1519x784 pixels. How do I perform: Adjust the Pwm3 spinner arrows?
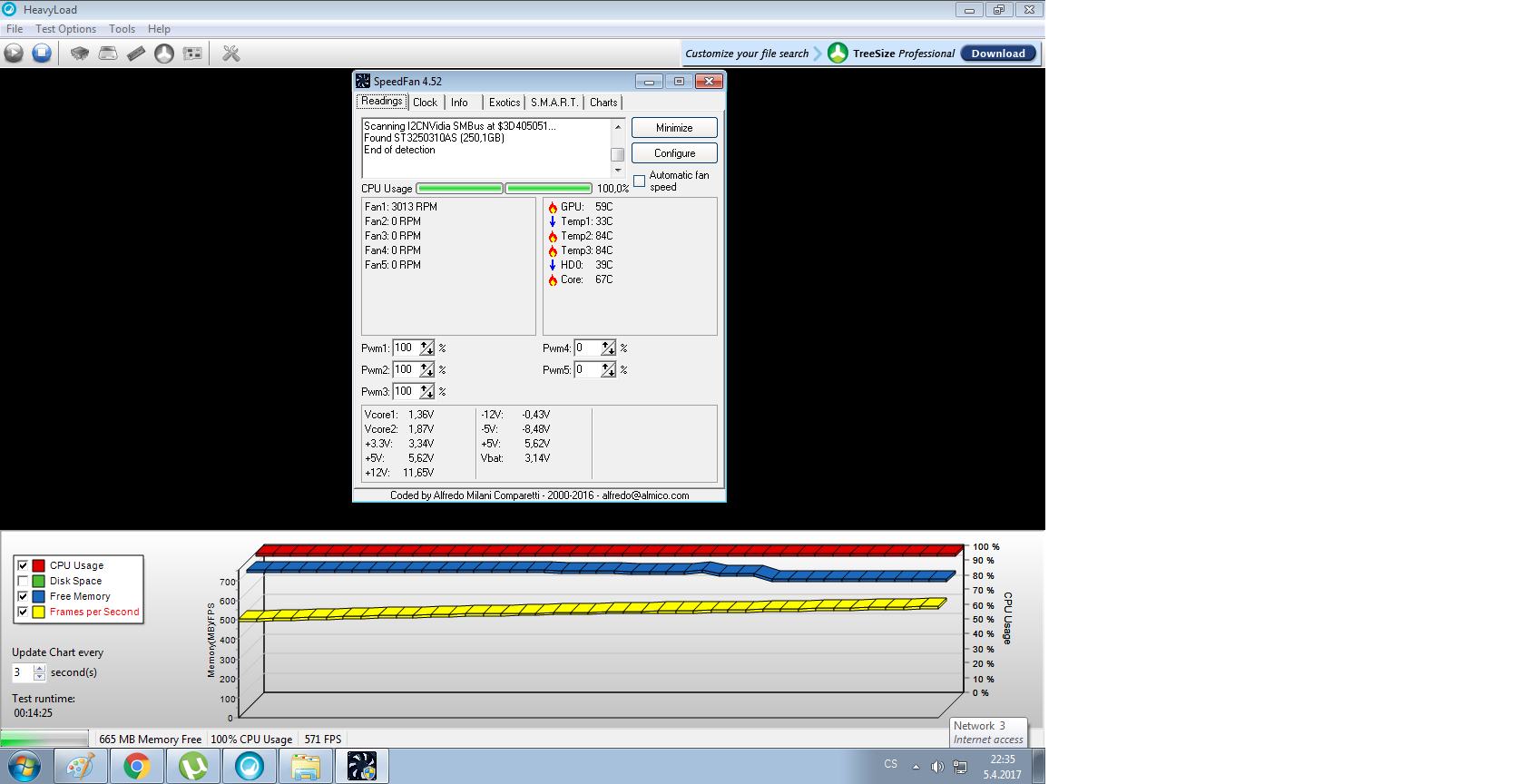(427, 392)
